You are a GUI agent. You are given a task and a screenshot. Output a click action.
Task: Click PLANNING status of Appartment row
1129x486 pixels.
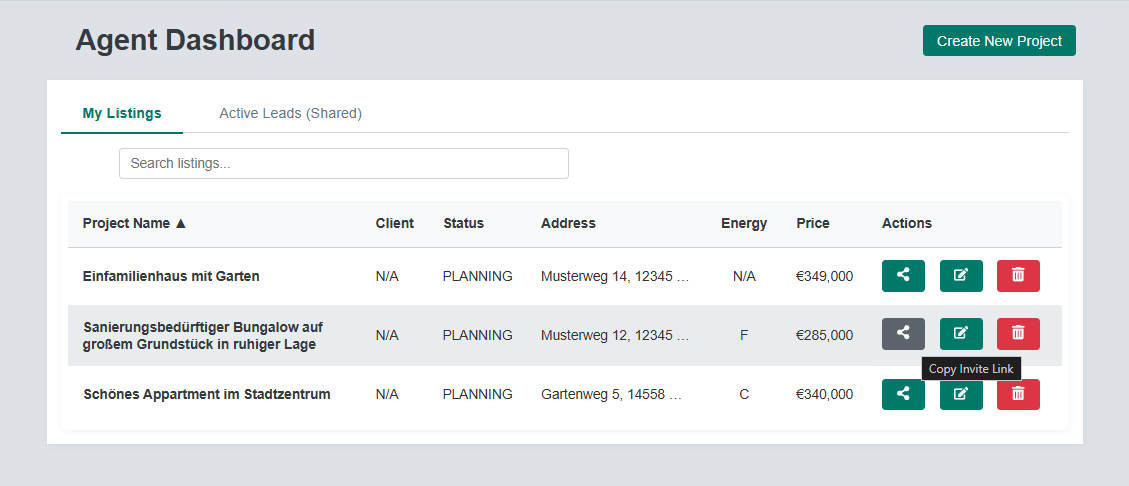477,395
